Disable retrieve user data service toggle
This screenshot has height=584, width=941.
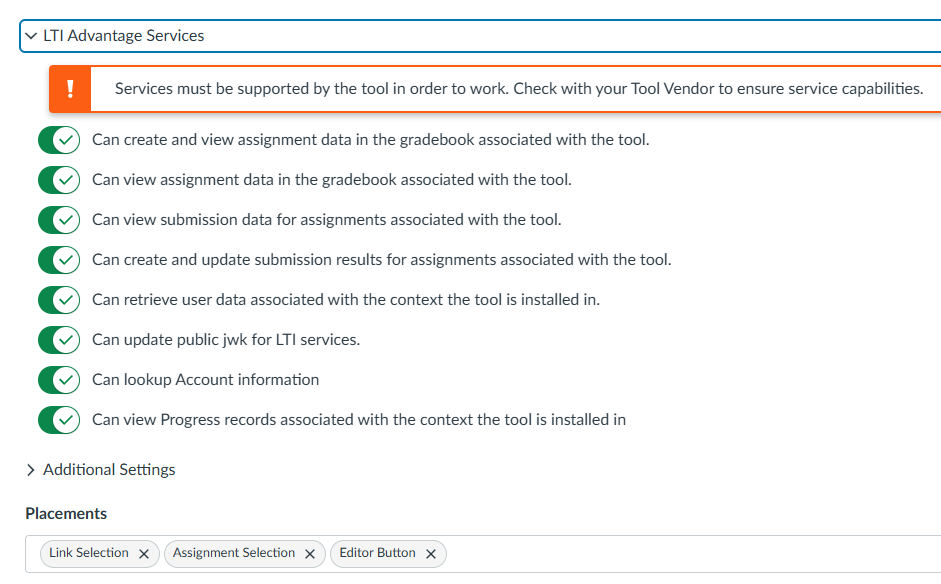pyautogui.click(x=59, y=300)
